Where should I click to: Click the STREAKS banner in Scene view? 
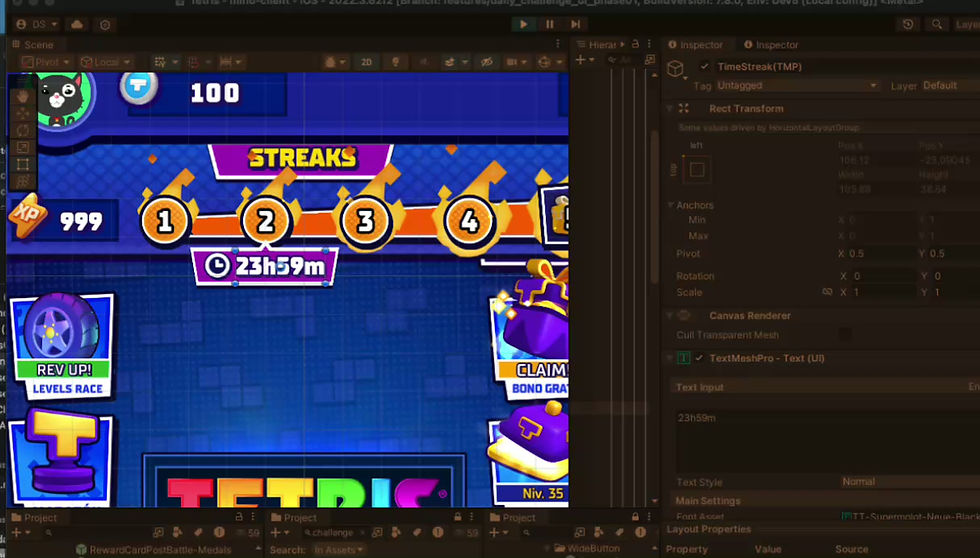pyautogui.click(x=301, y=159)
